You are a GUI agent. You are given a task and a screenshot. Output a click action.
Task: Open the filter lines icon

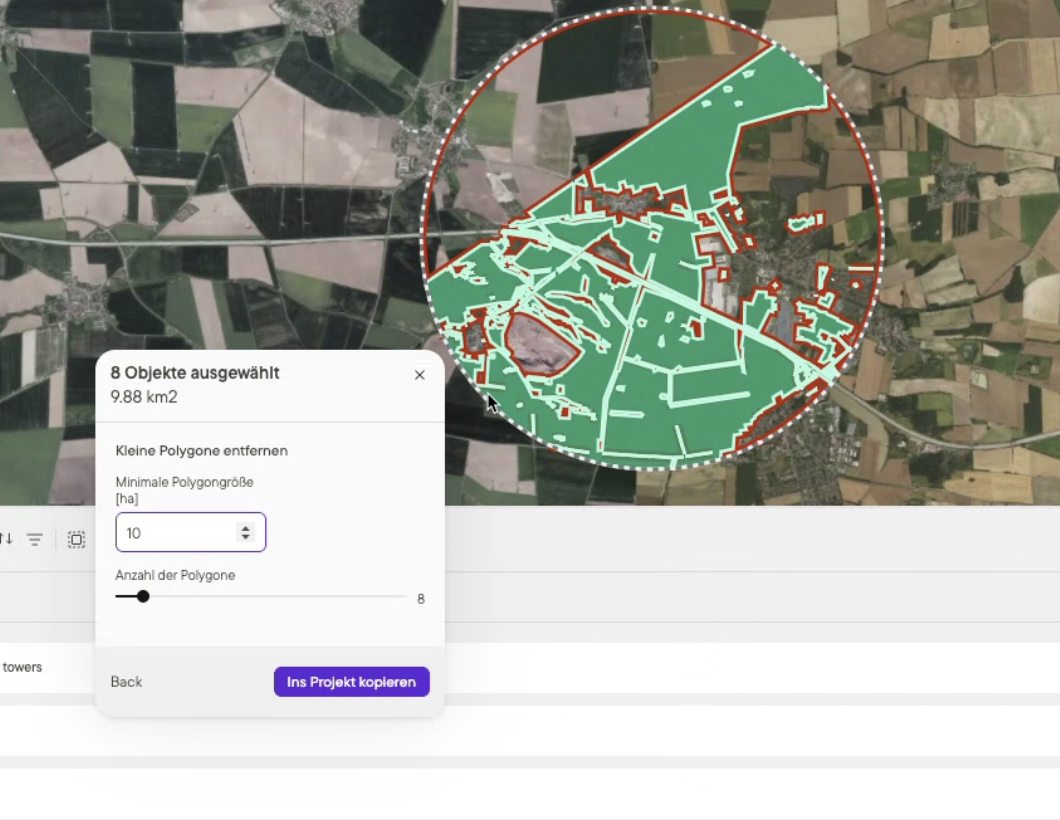(35, 540)
